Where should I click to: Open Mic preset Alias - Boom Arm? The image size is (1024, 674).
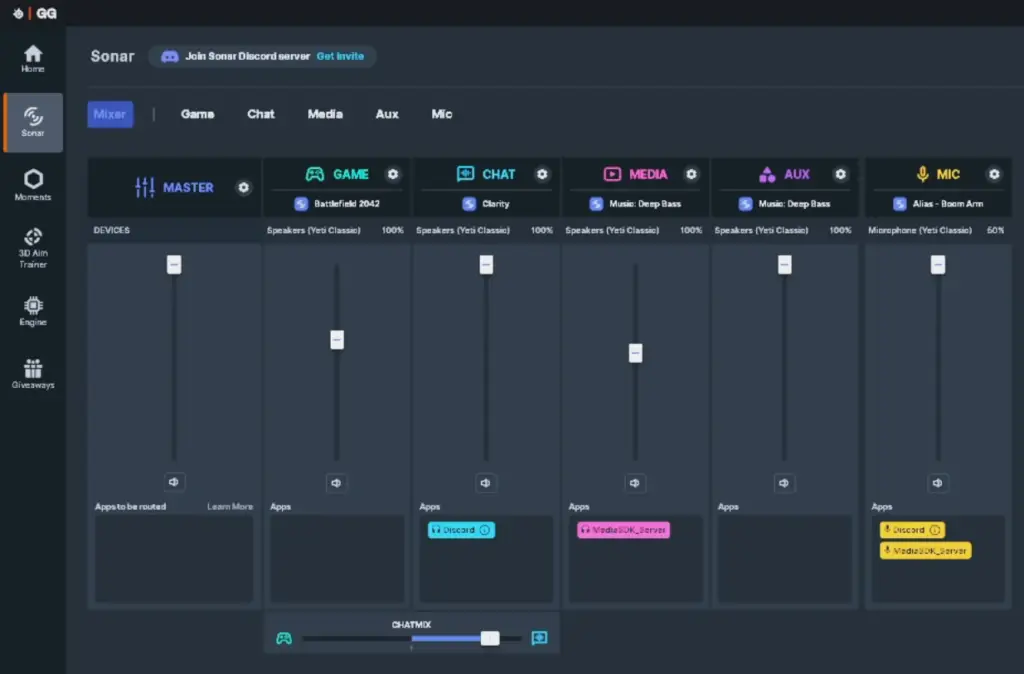tap(938, 204)
